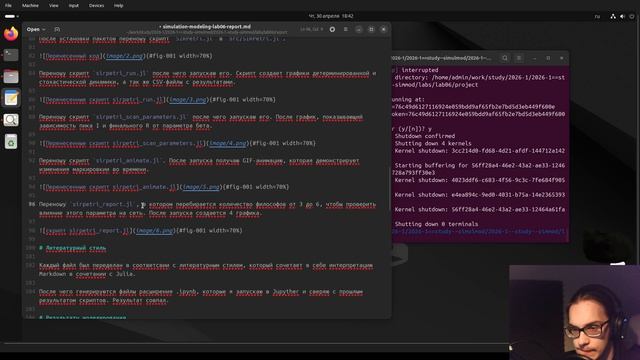Image resolution: width=640 pixels, height=360 pixels.
Task: Click the text 'sirpetri_scan_parameters.jl' on line 88
Action: point(141,117)
